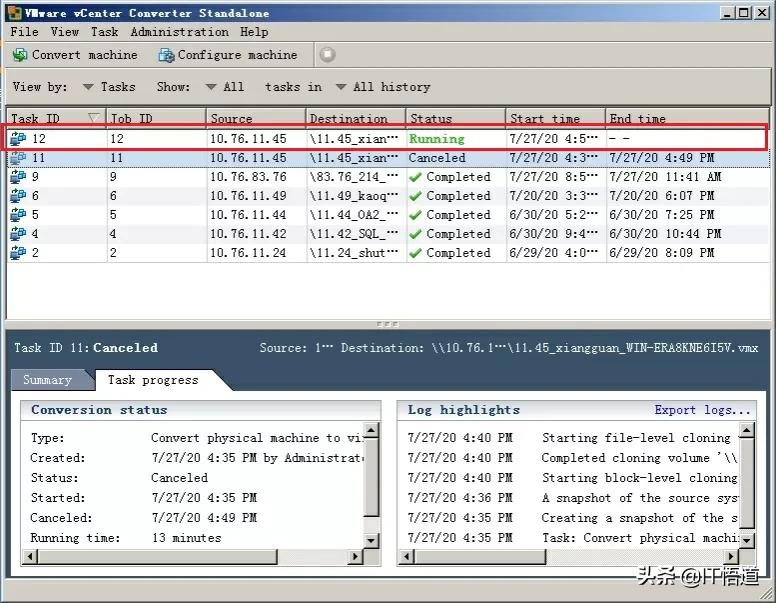This screenshot has width=776, height=603.
Task: Click Conversion status scroll down arrow
Action: click(371, 540)
